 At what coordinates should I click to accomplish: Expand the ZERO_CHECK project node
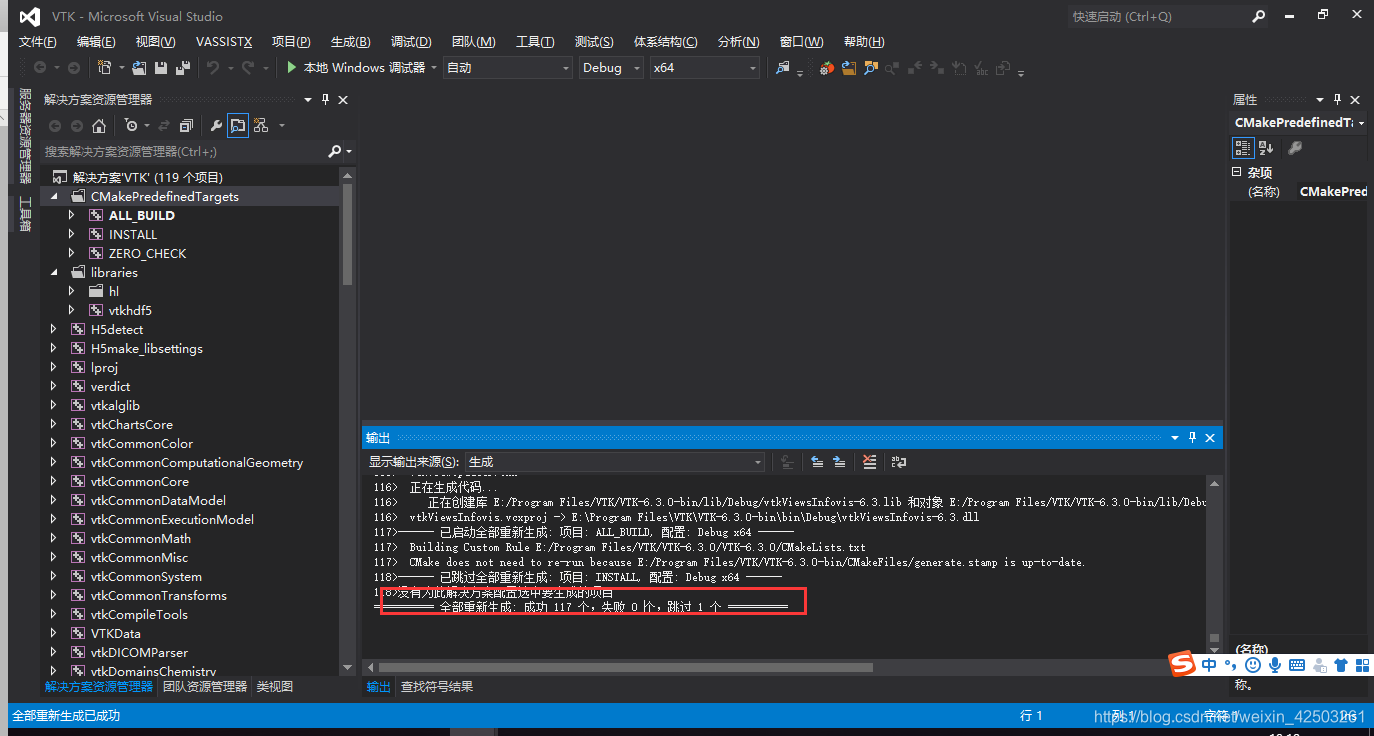coord(71,253)
